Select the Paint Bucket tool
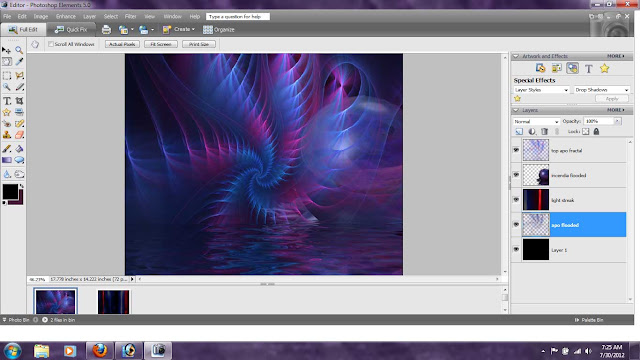 pos(19,149)
